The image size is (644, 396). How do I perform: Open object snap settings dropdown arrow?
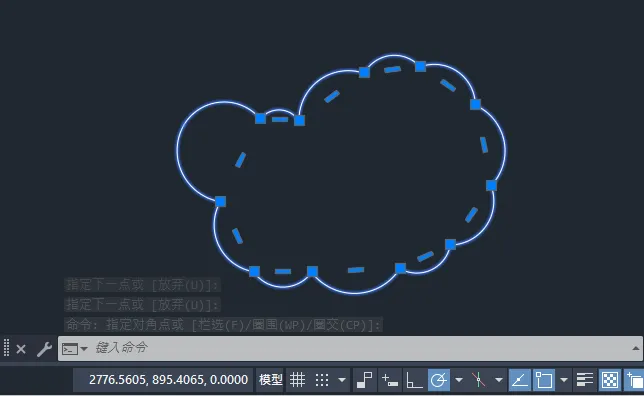564,380
